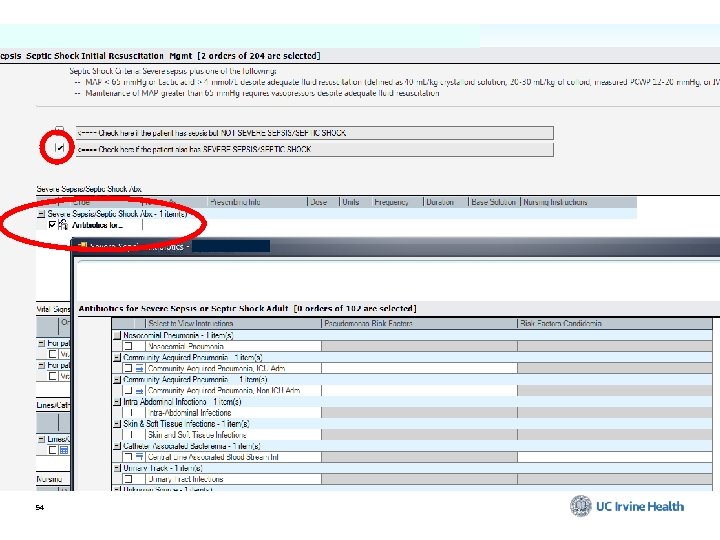
Task: Click Severe Sepsis/Septic Shock Abx section heading
Action: pos(89,189)
